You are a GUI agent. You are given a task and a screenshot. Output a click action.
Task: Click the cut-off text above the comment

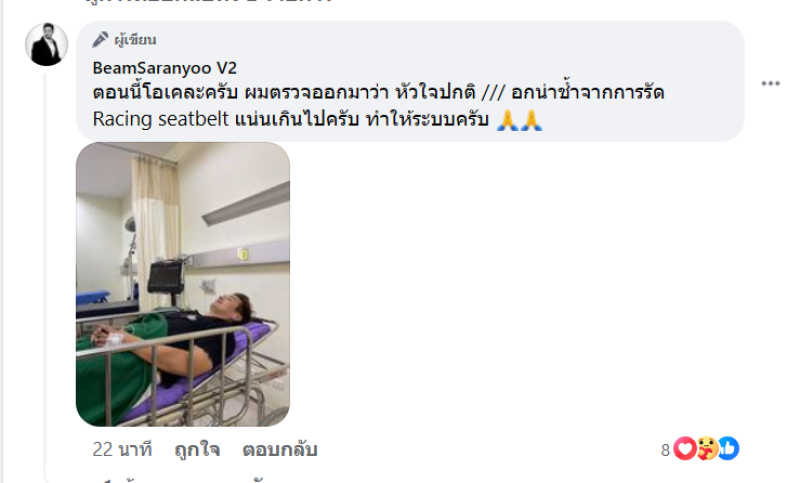click(x=208, y=2)
